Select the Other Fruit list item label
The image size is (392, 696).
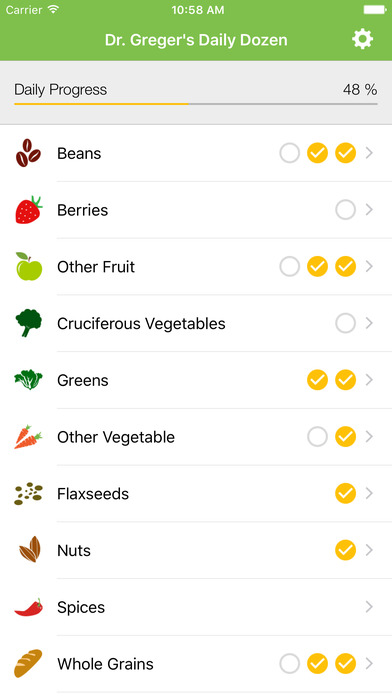96,267
